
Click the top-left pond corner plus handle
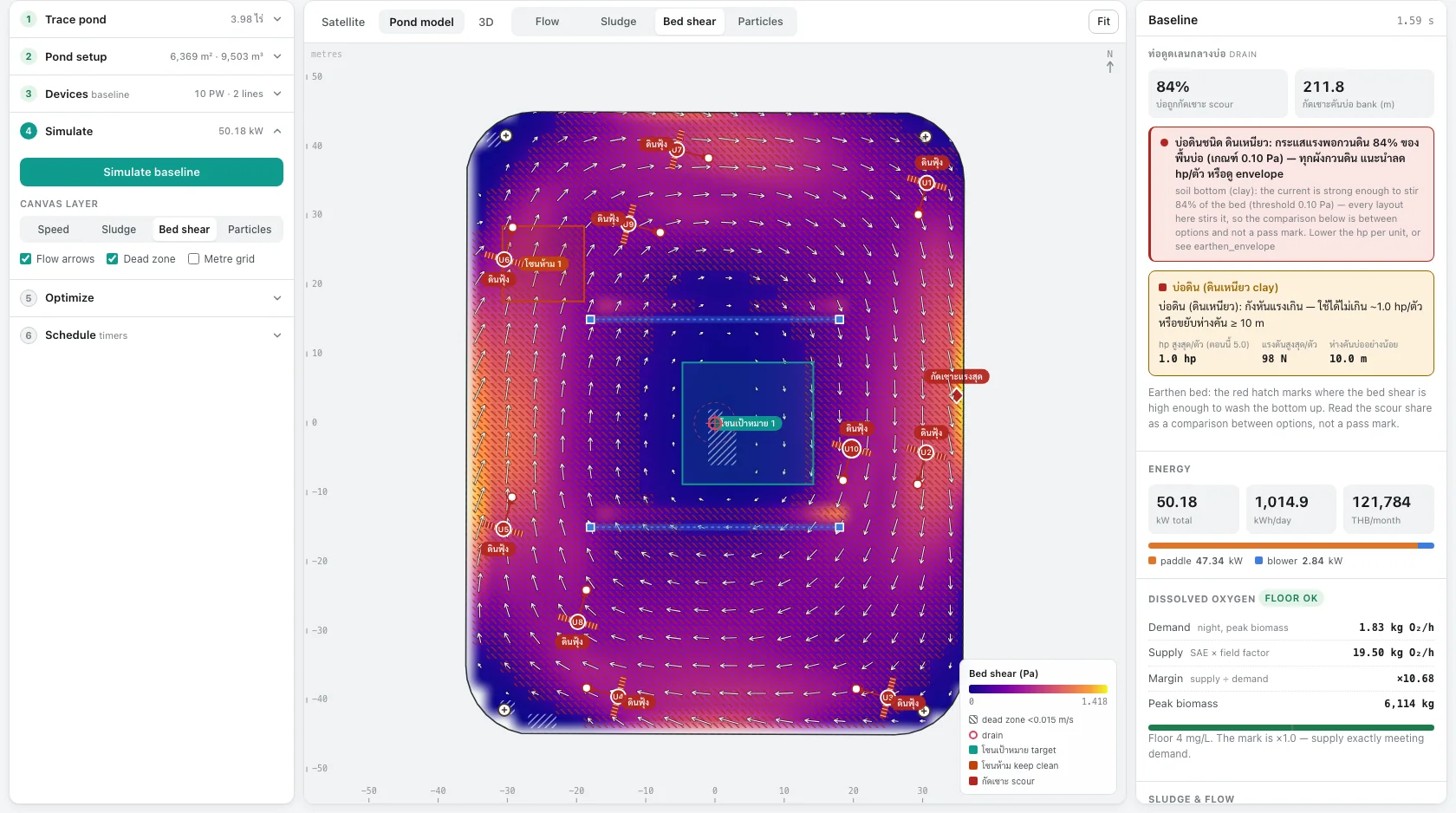coord(506,135)
